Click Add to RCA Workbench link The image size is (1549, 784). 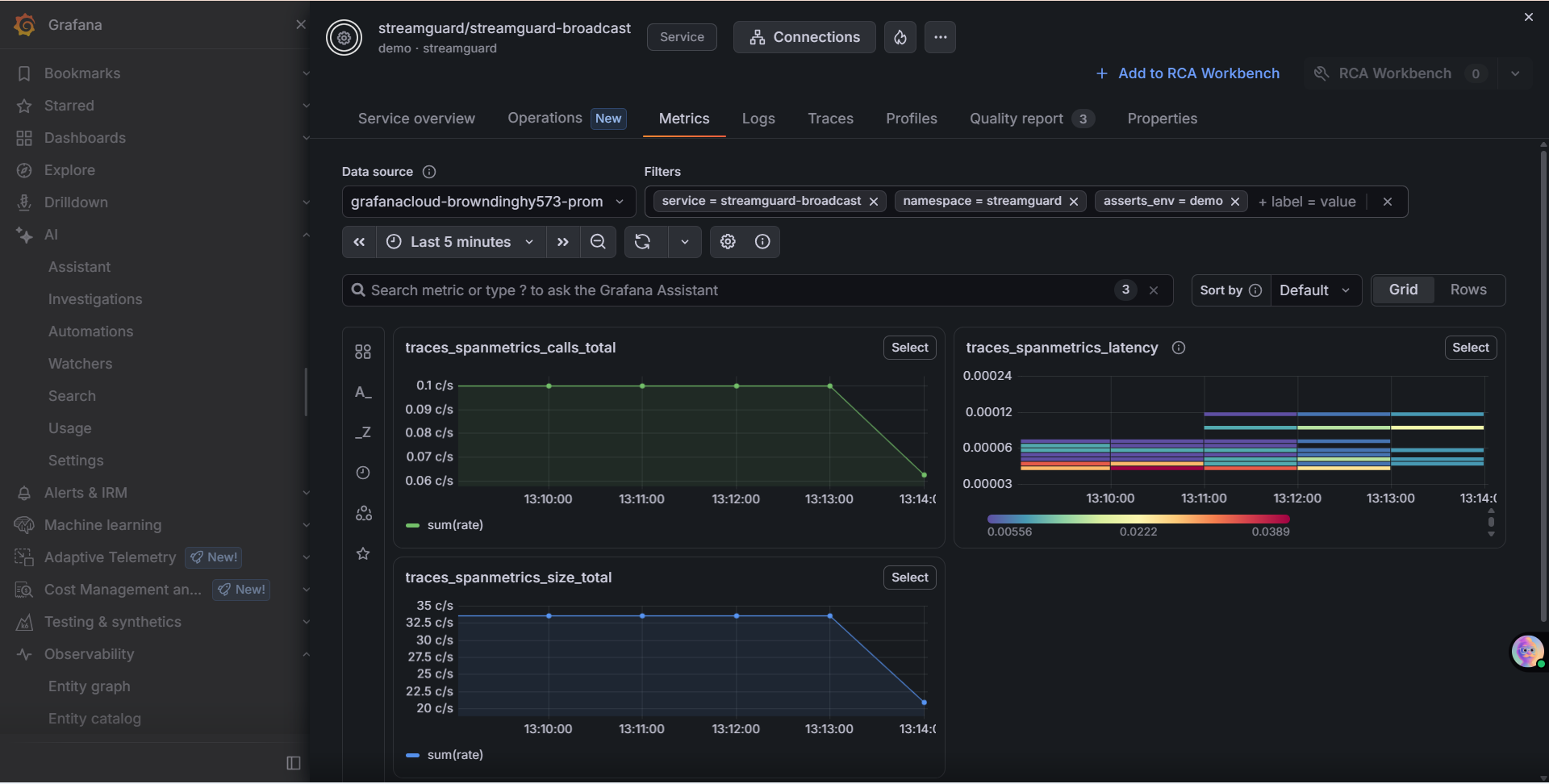[1188, 73]
